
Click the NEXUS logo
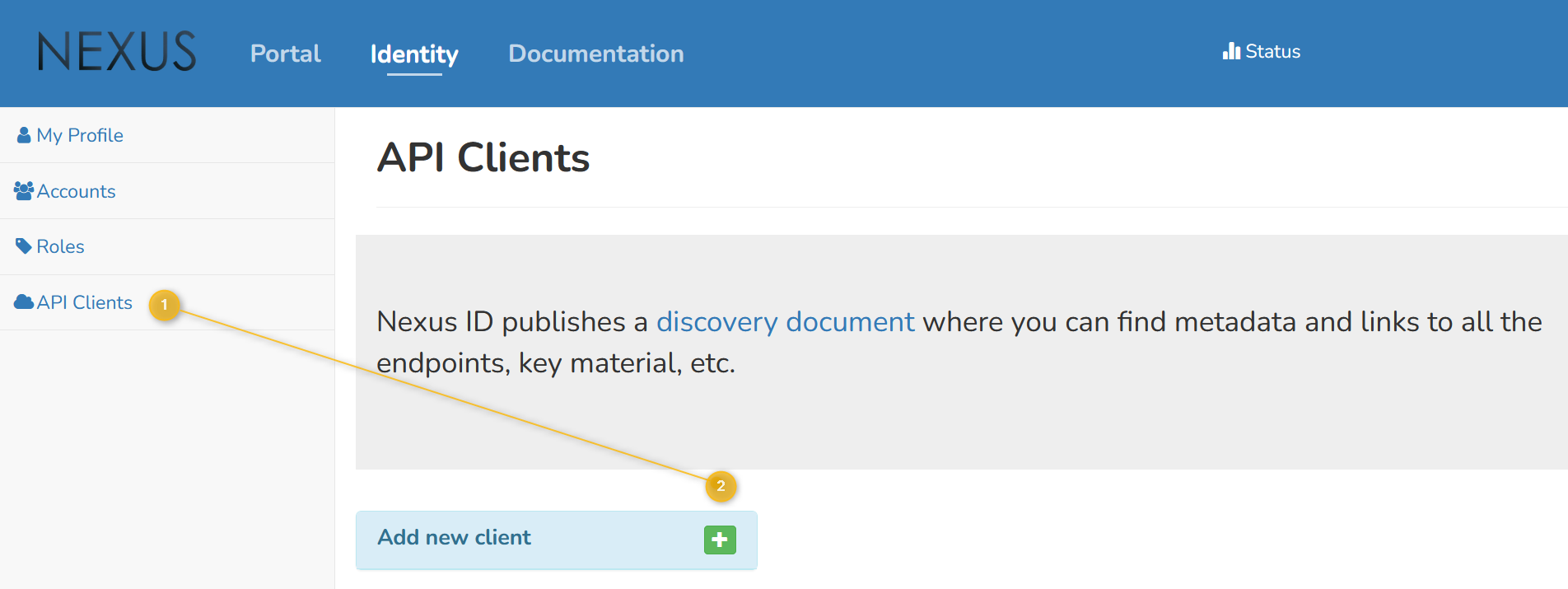click(117, 52)
